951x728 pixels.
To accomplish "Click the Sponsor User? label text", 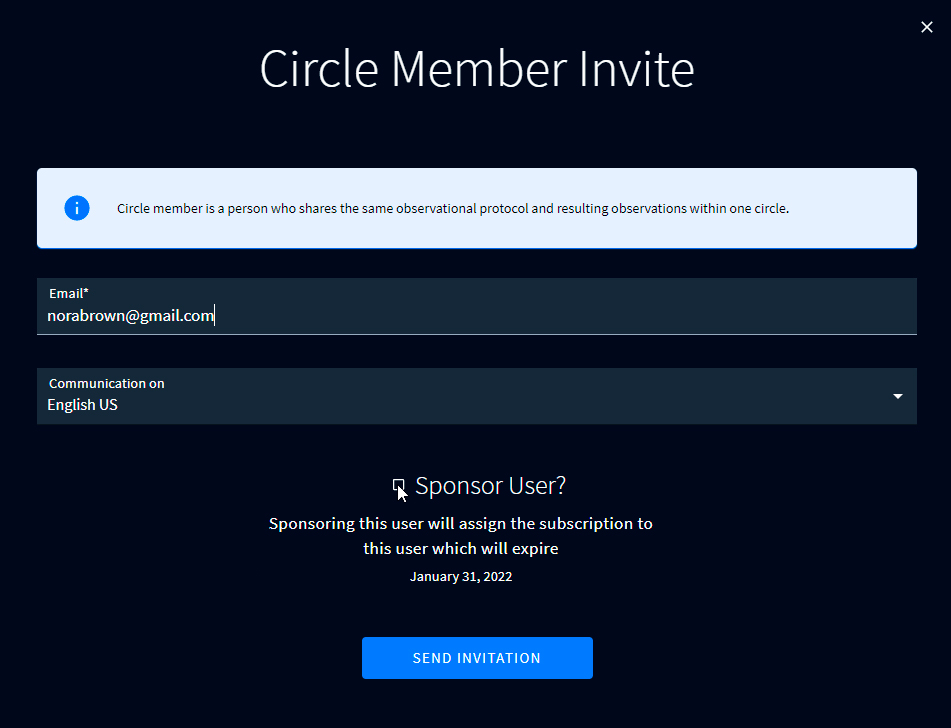I will (x=490, y=486).
